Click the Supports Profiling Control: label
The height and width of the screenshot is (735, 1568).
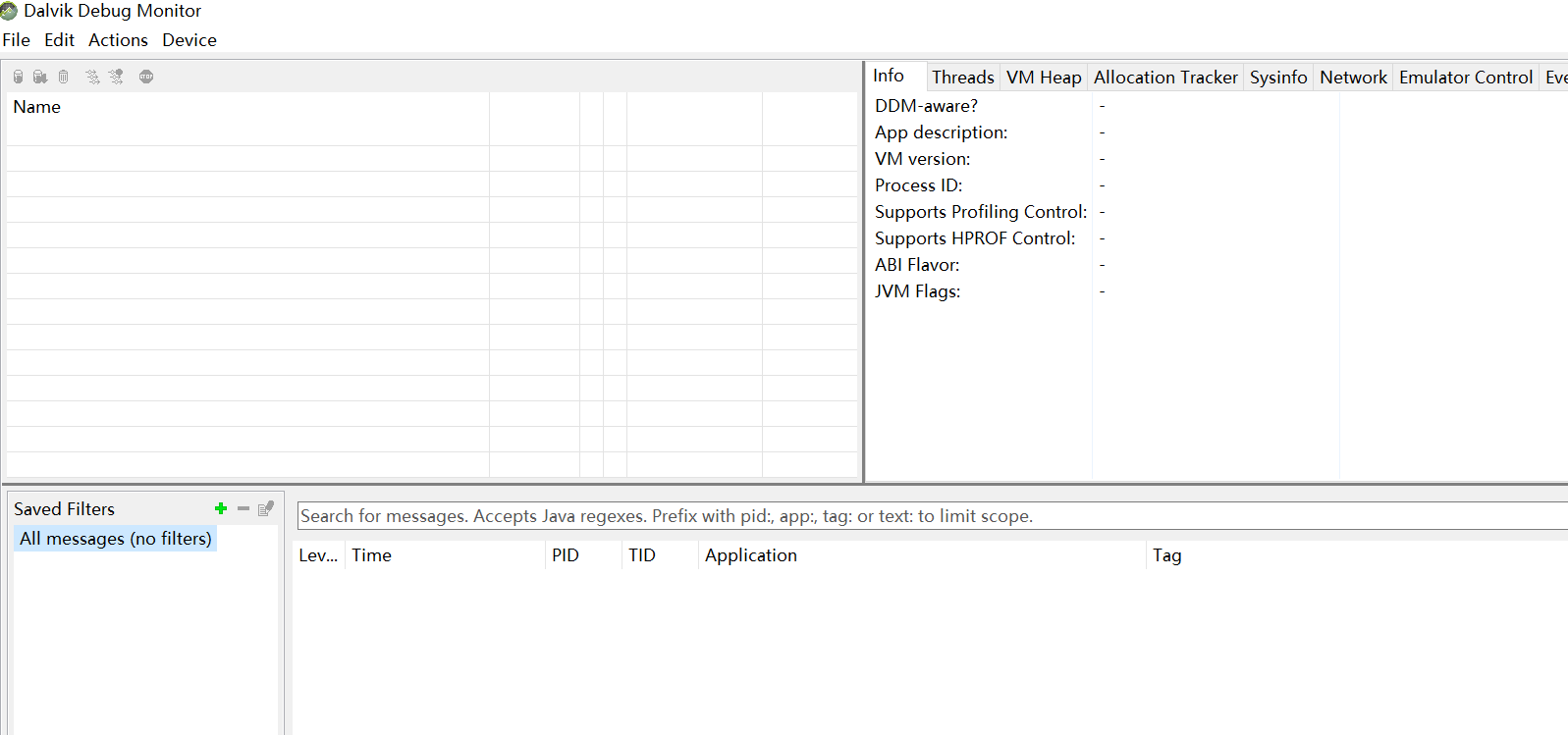981,212
